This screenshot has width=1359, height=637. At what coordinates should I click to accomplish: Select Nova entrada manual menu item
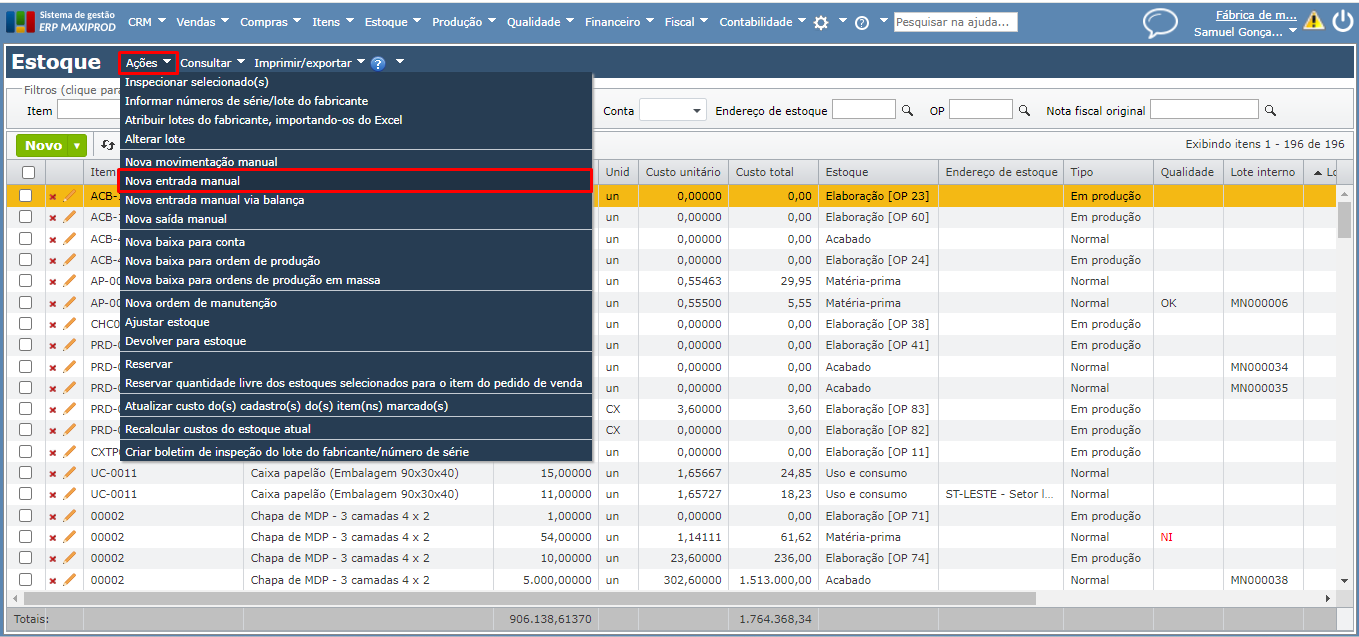[x=182, y=181]
